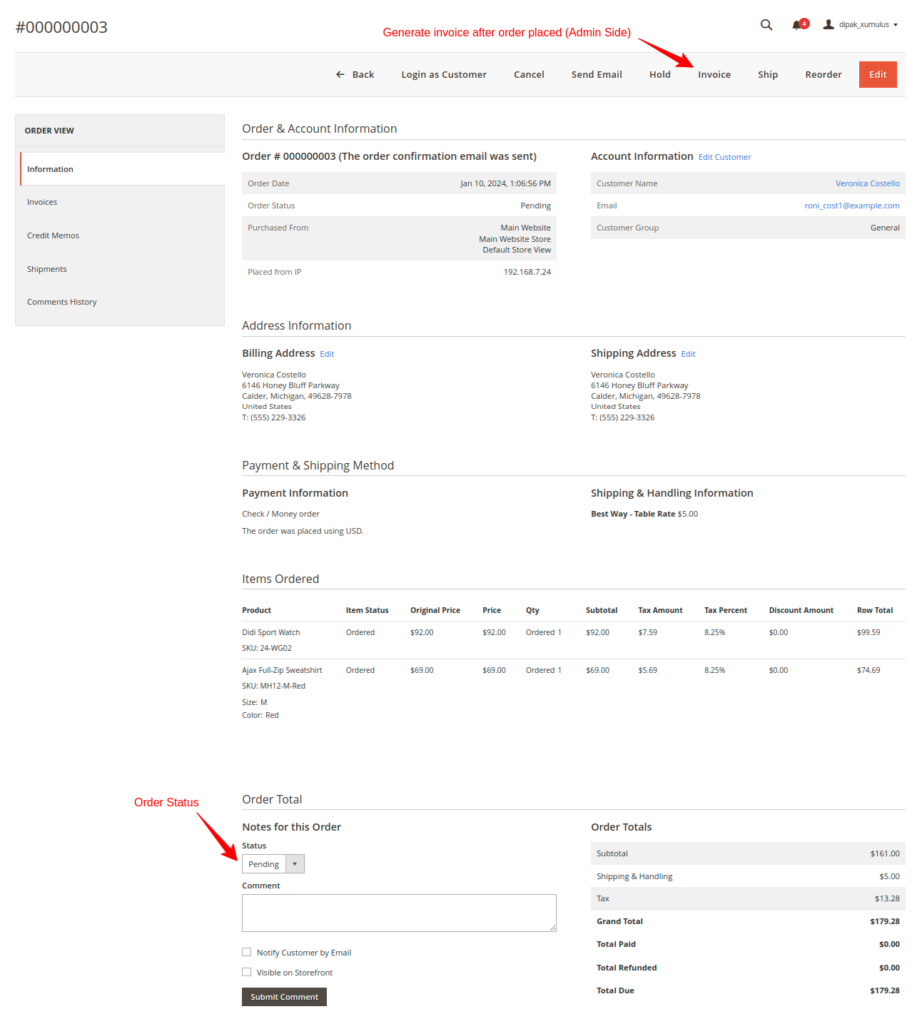Screen dimensions: 922x1024
Task: Click inside the Comment text box
Action: tap(398, 912)
